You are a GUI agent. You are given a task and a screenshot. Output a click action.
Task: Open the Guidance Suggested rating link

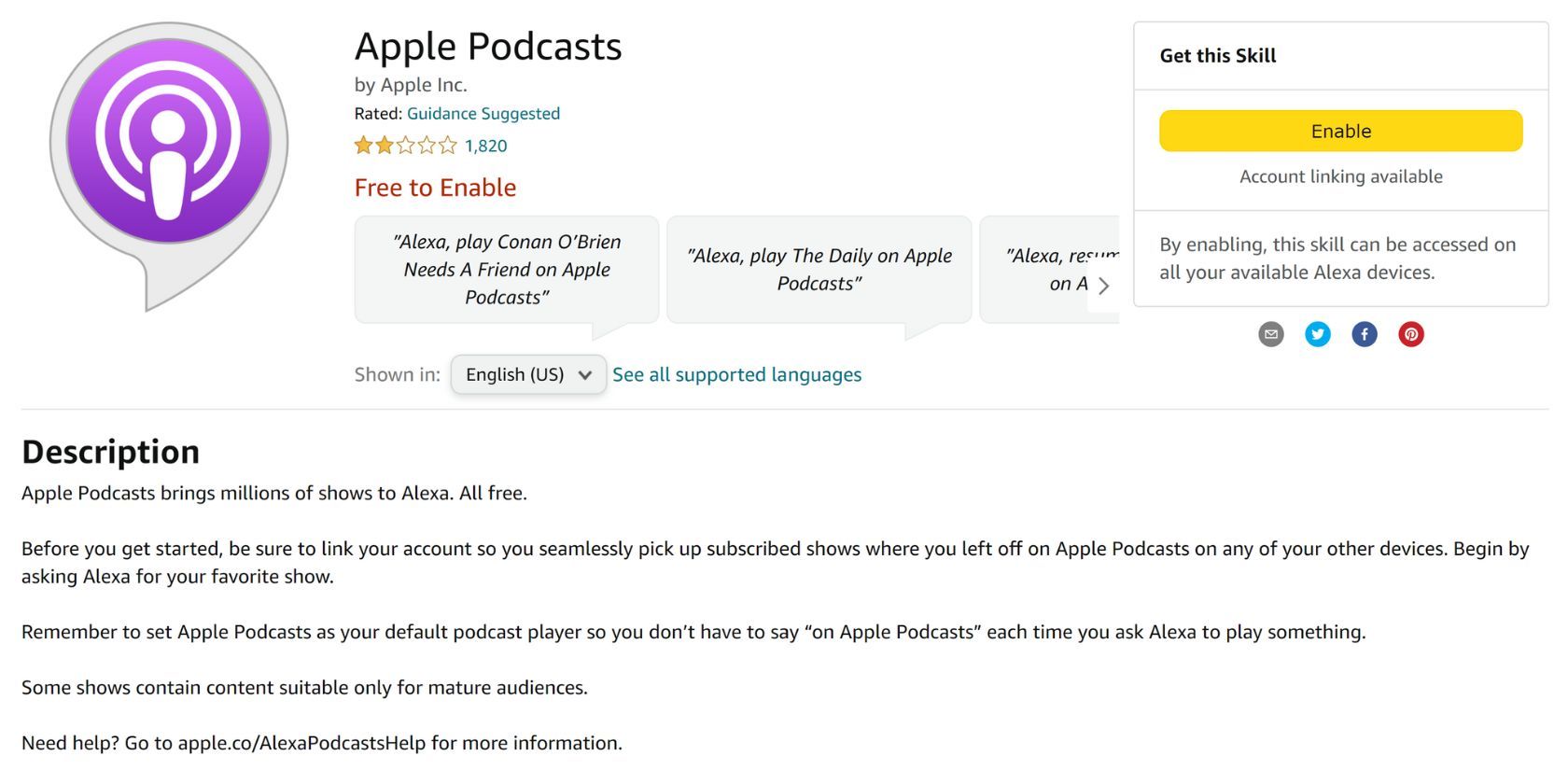click(x=483, y=113)
